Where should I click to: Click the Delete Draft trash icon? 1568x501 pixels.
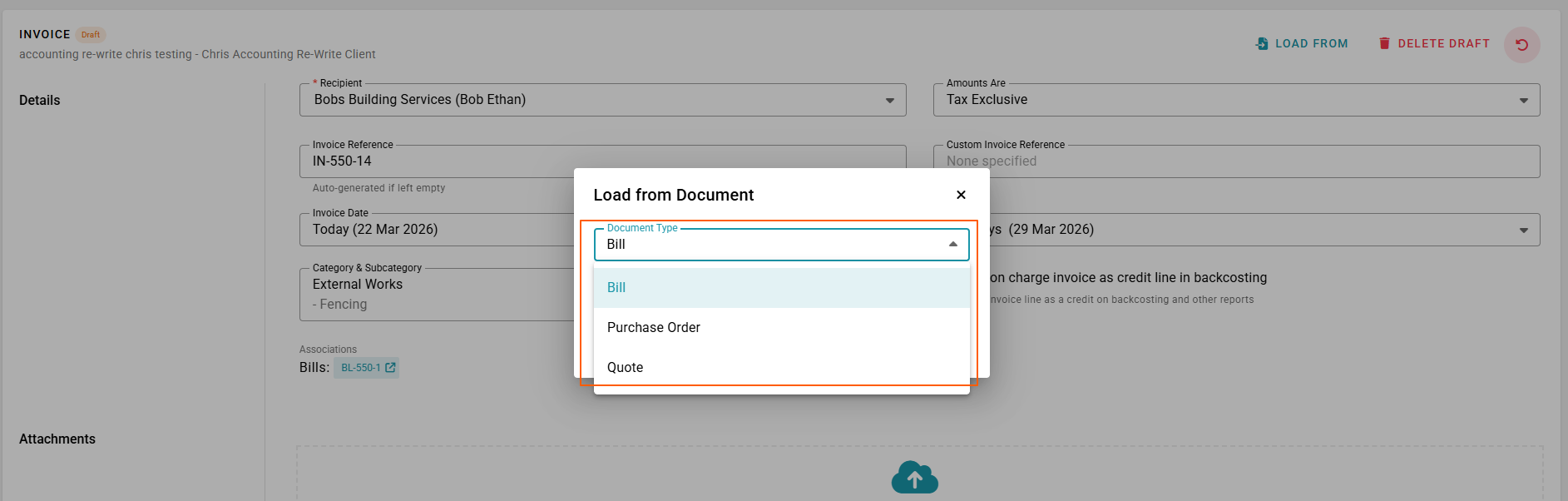coord(1384,44)
